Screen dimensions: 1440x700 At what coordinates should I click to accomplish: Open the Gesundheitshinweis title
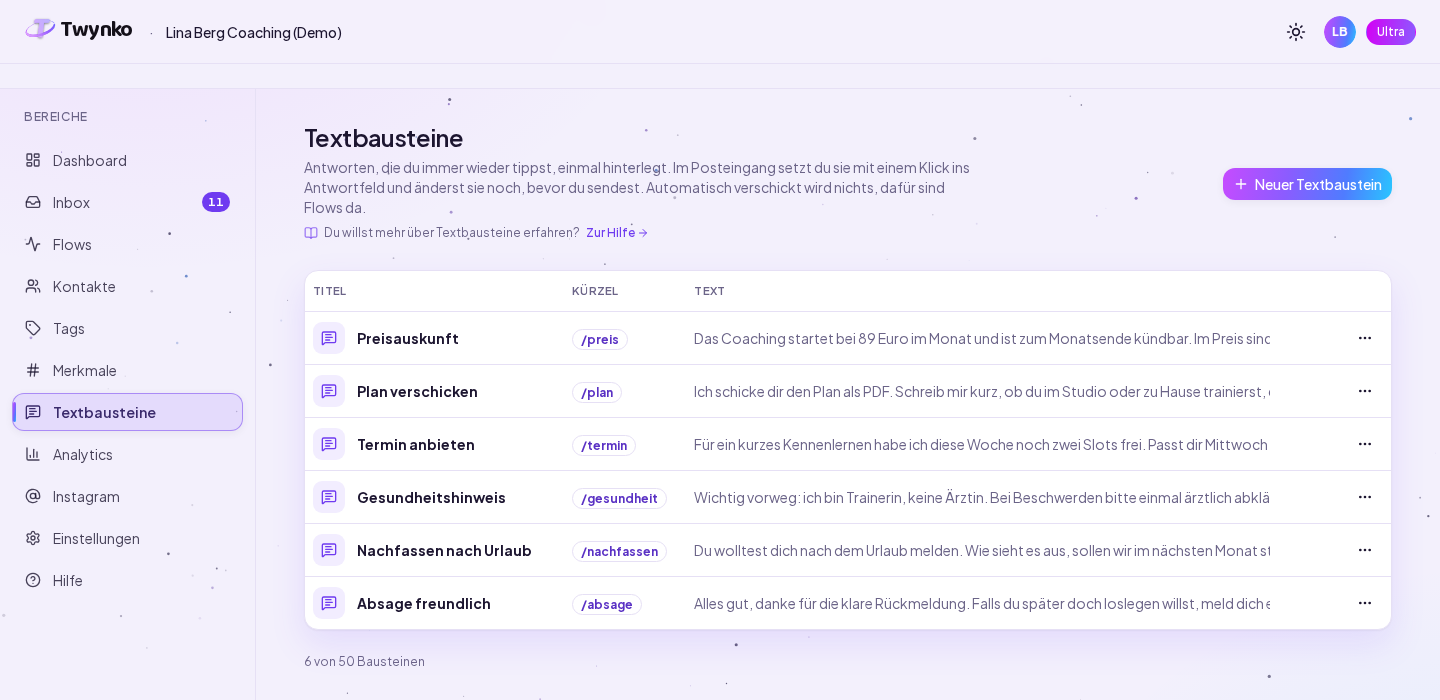tap(431, 497)
